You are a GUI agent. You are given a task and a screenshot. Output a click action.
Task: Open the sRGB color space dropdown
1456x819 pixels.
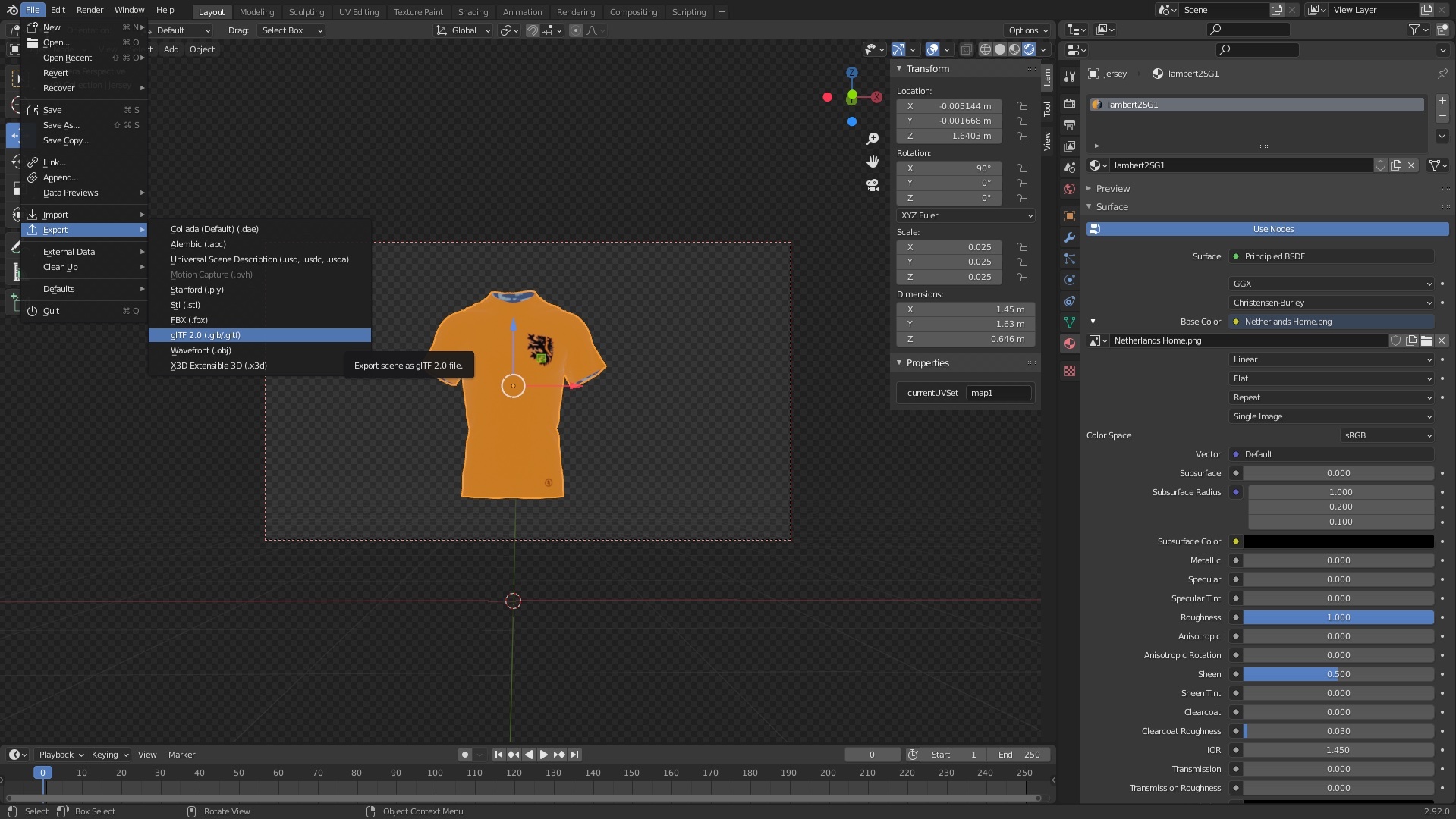click(x=1386, y=435)
